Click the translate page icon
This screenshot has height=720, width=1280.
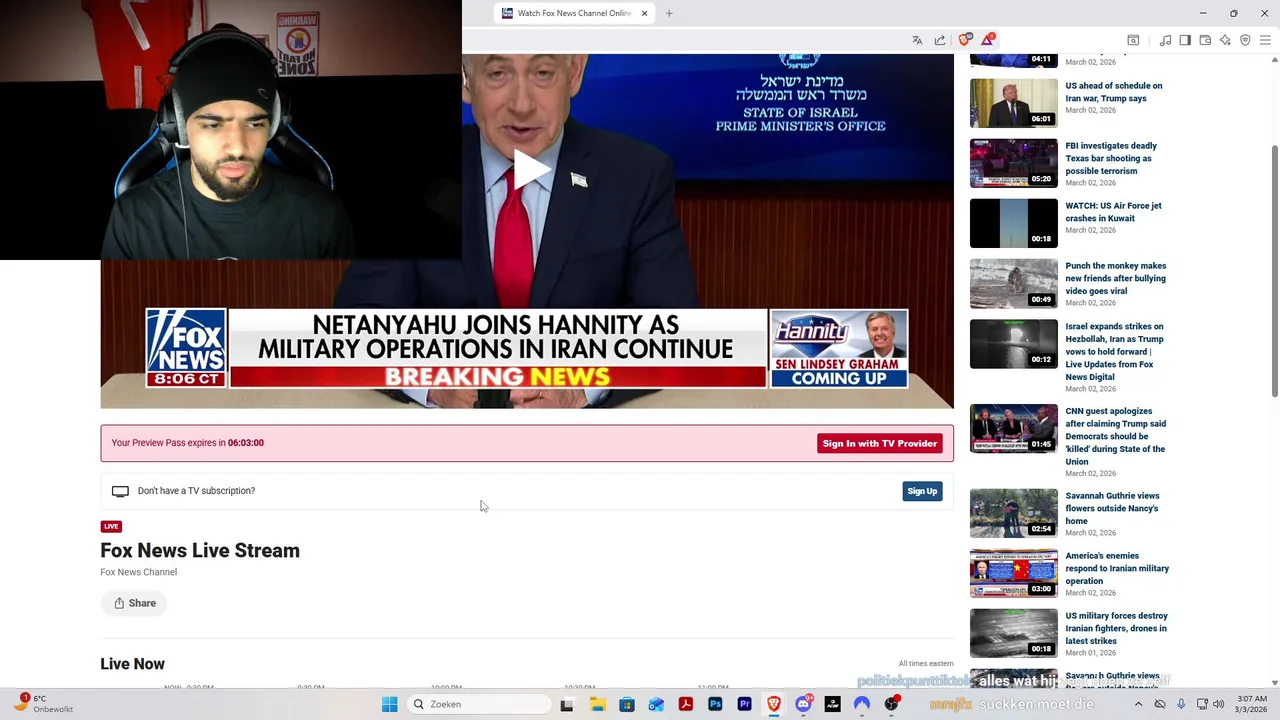pyautogui.click(x=917, y=40)
